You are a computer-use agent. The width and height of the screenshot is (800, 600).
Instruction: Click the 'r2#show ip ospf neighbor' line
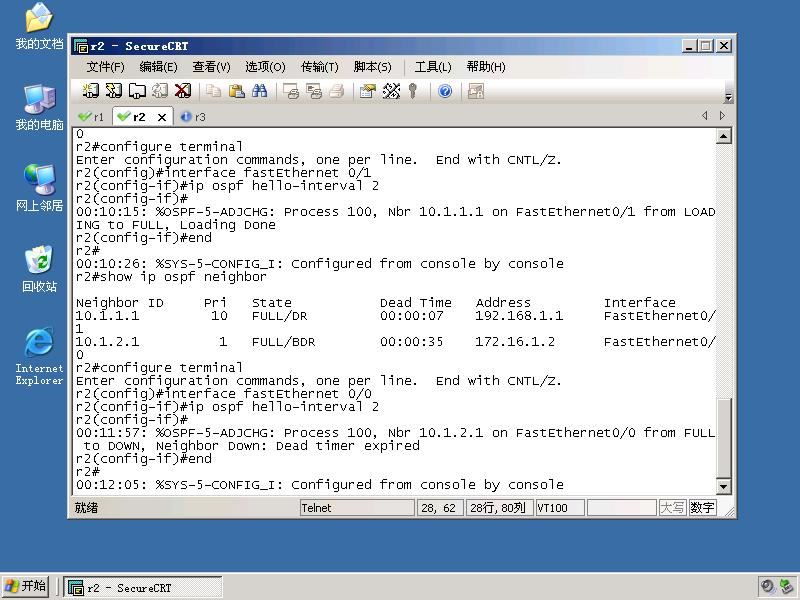coord(171,277)
